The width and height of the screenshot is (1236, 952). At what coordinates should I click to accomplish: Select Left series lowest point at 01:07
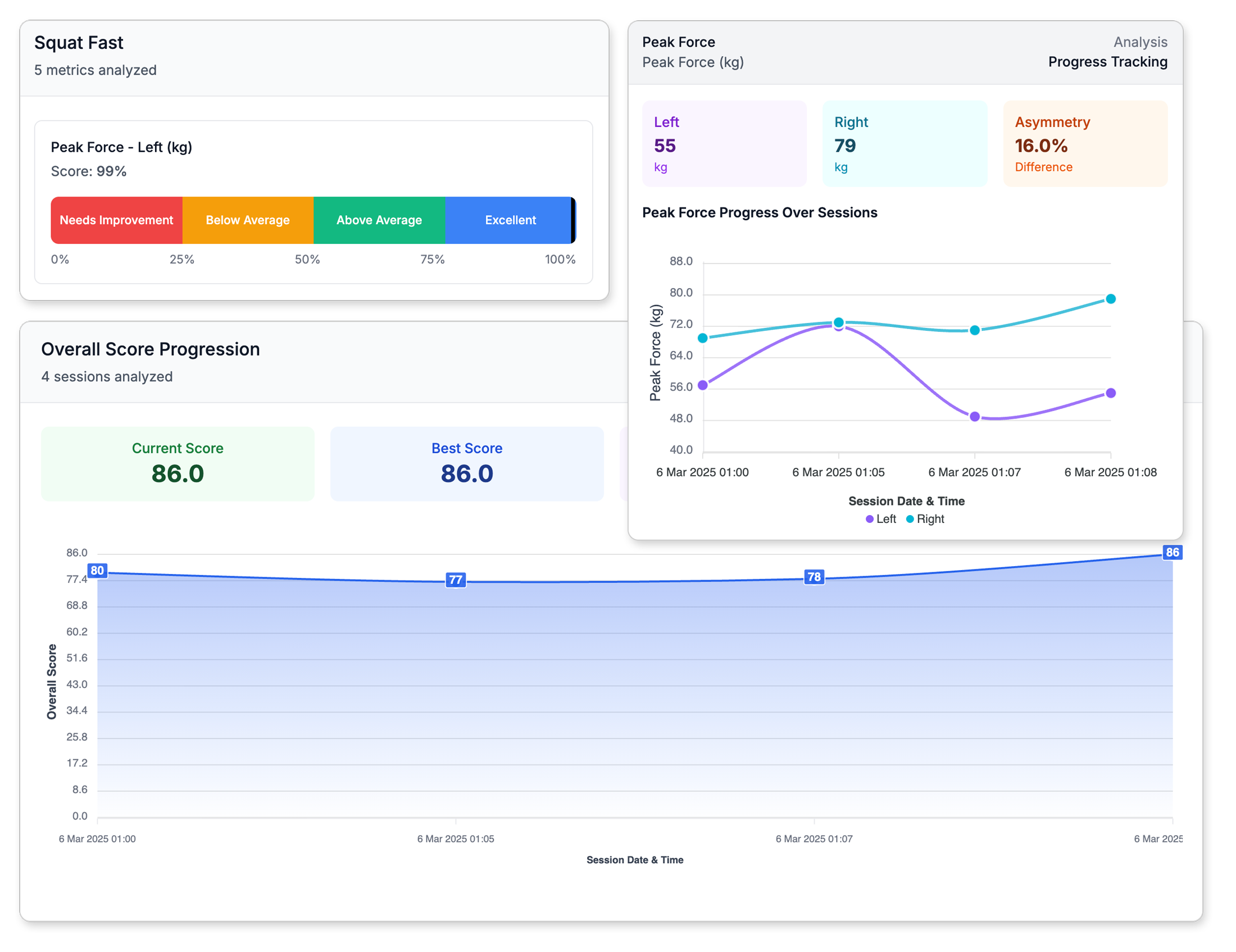point(975,416)
